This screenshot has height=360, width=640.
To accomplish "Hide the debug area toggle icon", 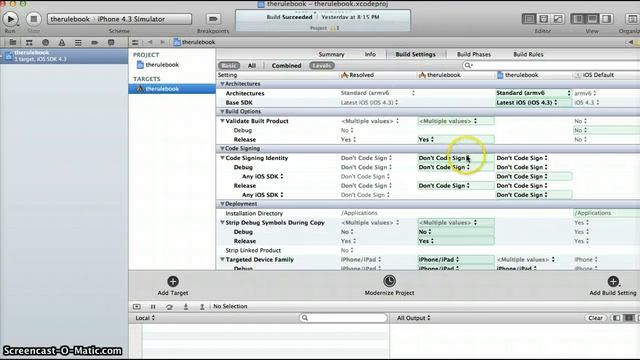I will 137,307.
